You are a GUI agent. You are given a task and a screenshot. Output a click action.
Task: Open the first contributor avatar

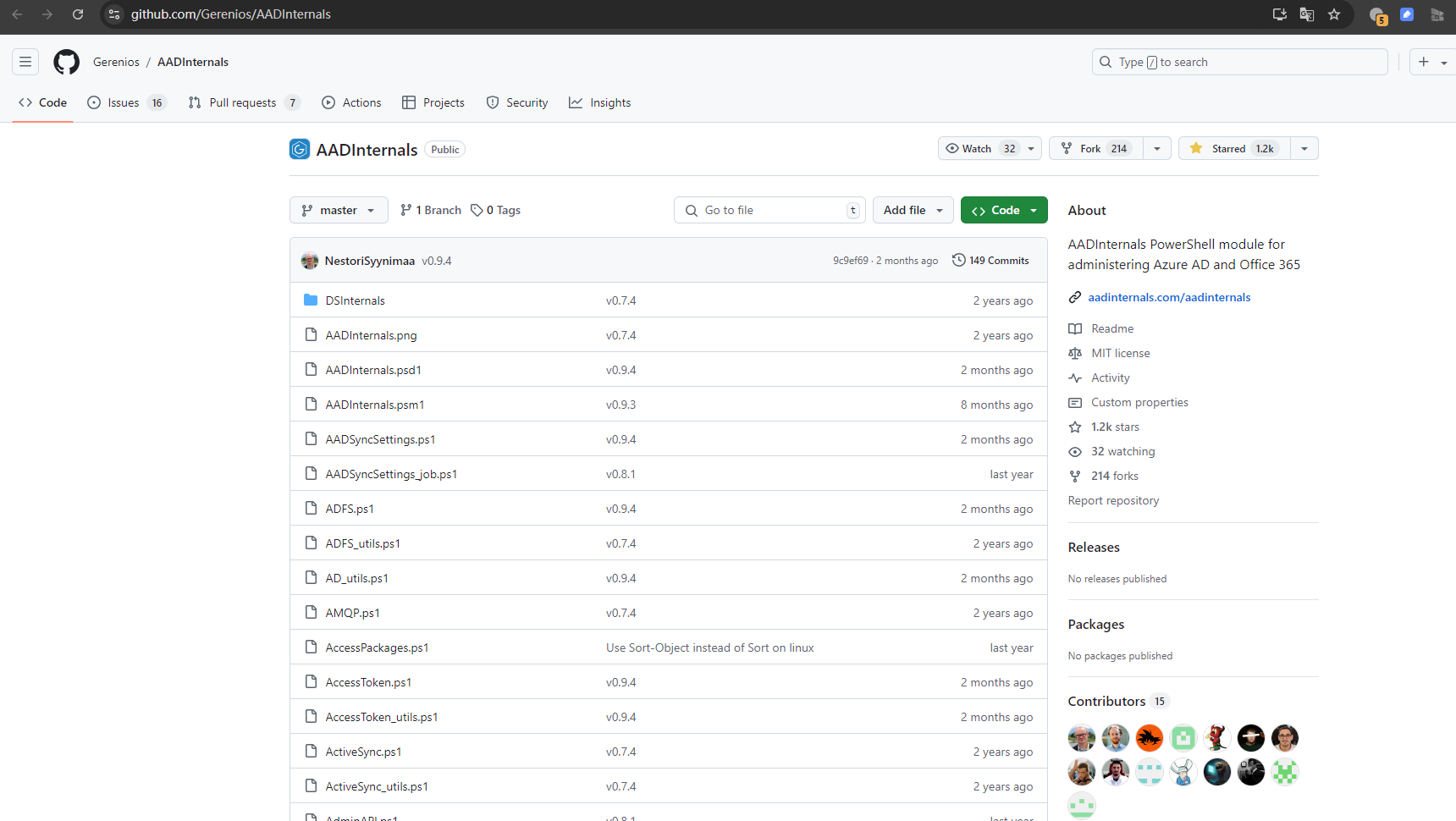[x=1082, y=738]
